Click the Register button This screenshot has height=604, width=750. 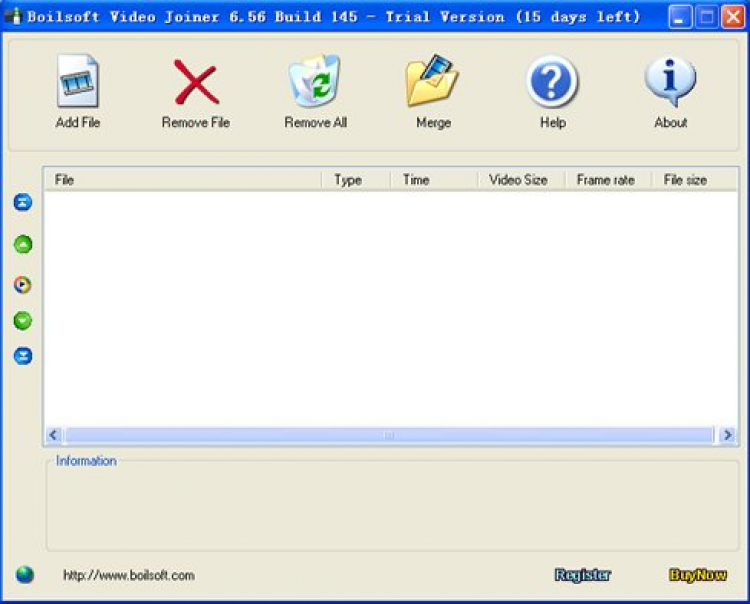coord(583,575)
